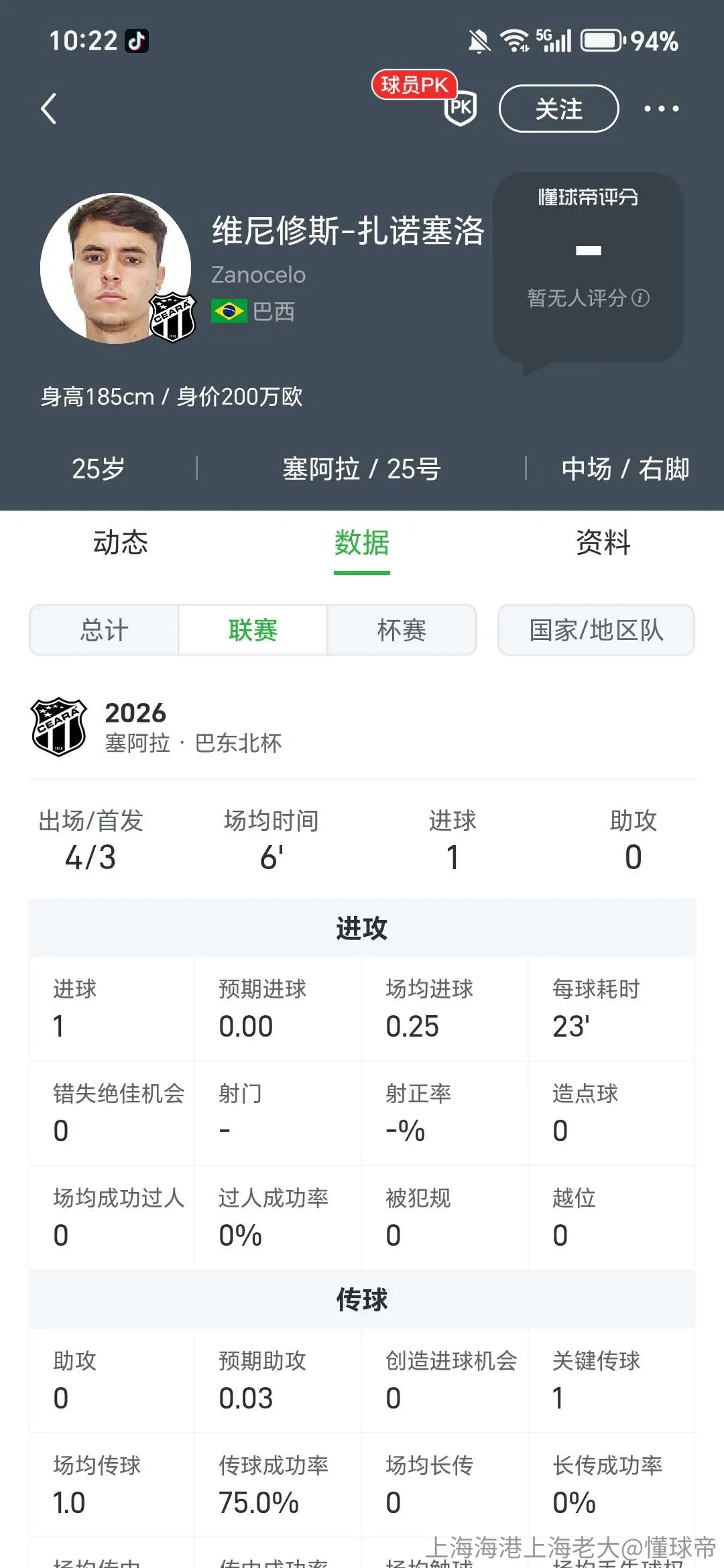Select the 联赛 stats filter

(253, 630)
